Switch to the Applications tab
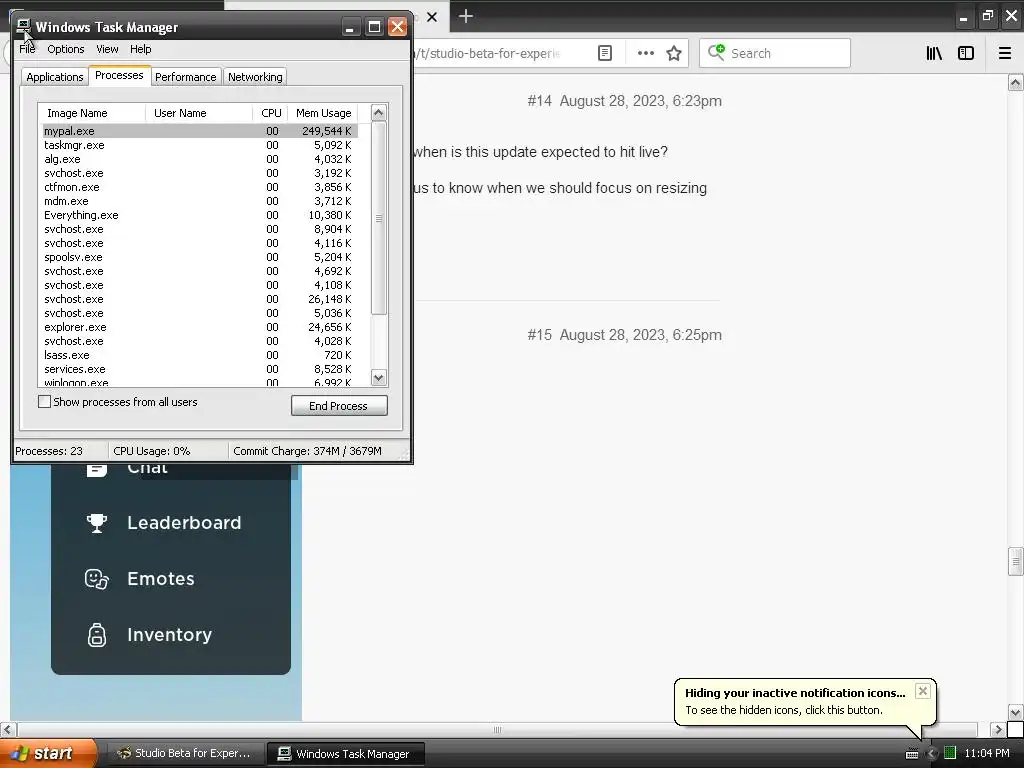Screen dimensions: 1024x768 pos(55,76)
